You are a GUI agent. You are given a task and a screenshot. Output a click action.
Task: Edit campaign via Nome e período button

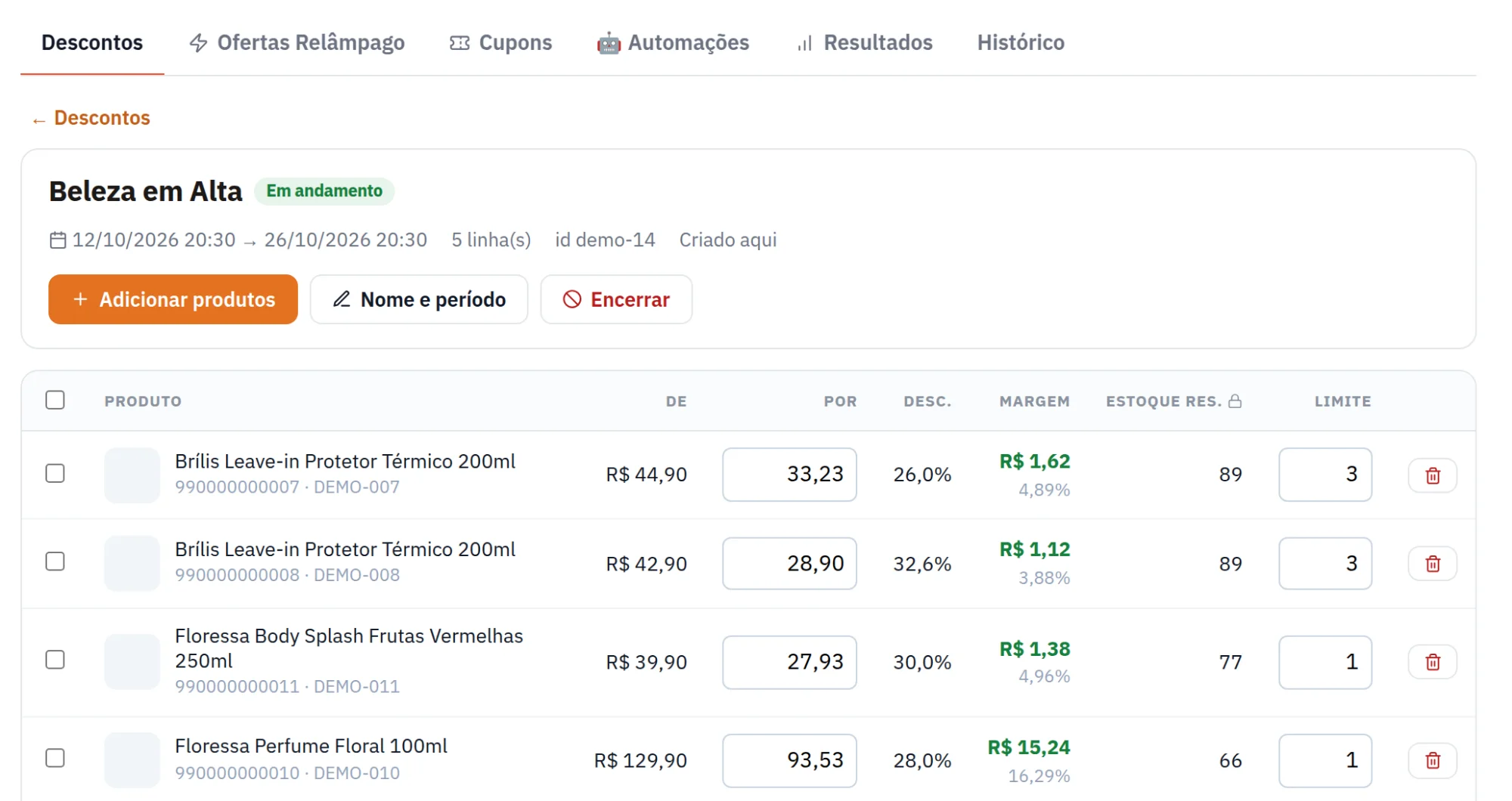point(419,299)
